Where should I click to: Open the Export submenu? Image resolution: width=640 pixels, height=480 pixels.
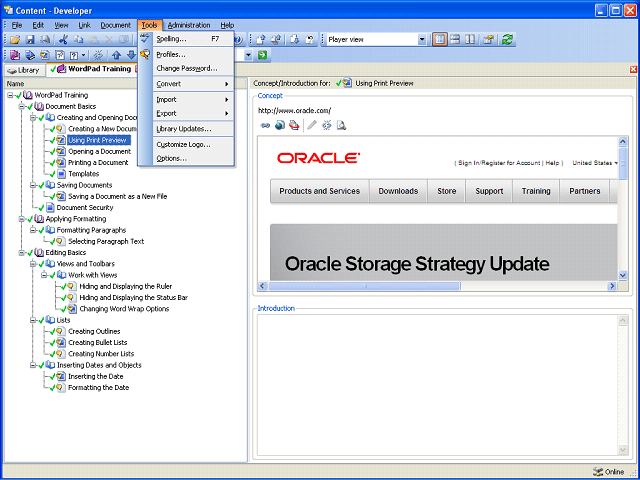click(x=193, y=113)
